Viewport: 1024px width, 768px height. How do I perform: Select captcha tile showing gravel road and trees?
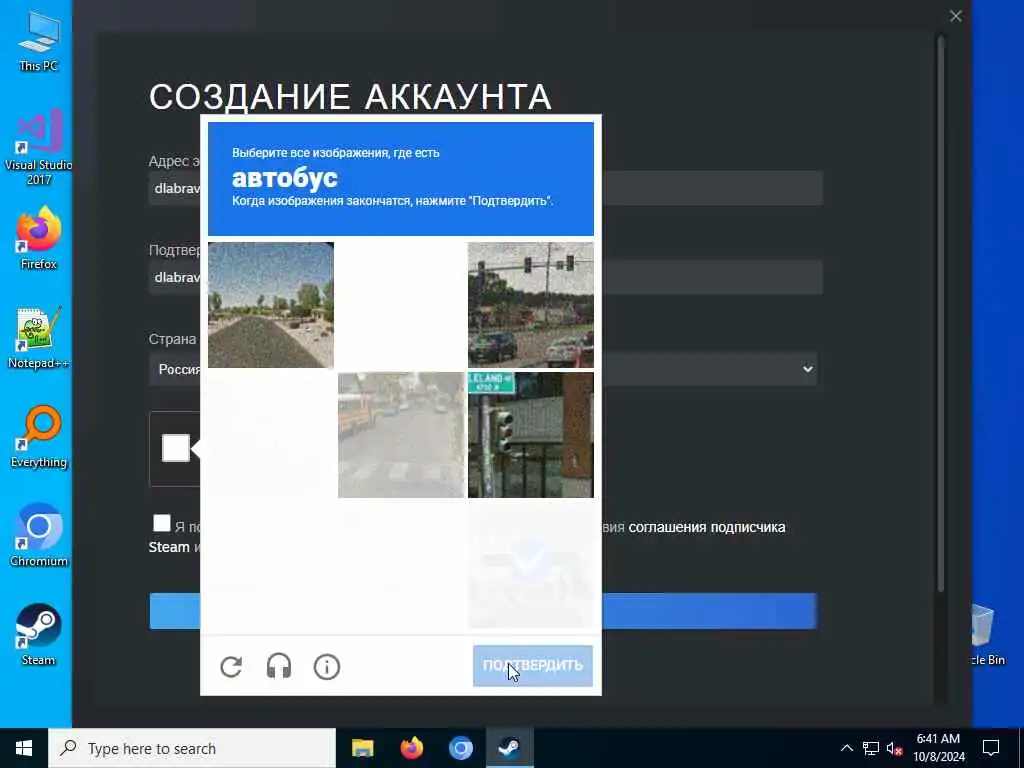click(x=271, y=305)
